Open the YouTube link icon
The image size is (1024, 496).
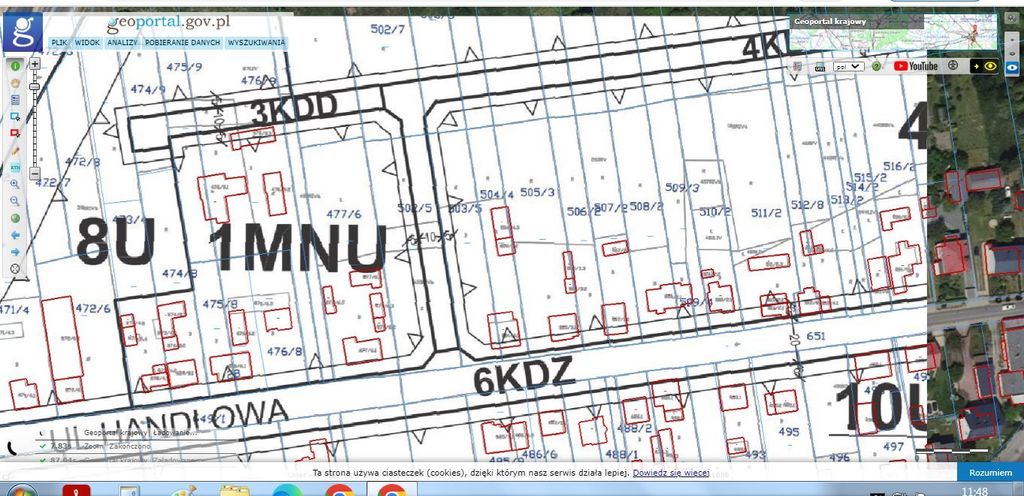pyautogui.click(x=916, y=66)
